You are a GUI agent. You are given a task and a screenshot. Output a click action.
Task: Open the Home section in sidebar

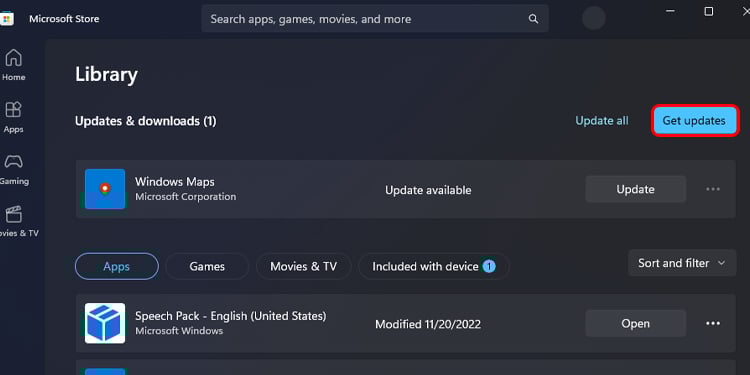[x=13, y=64]
